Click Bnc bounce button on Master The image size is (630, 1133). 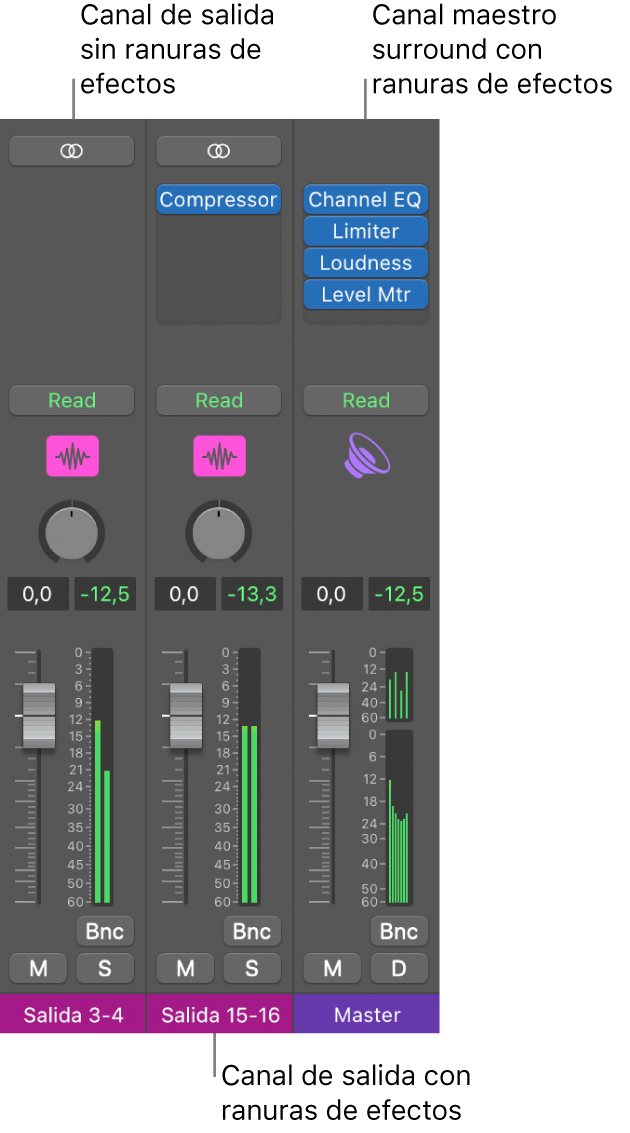coord(400,931)
